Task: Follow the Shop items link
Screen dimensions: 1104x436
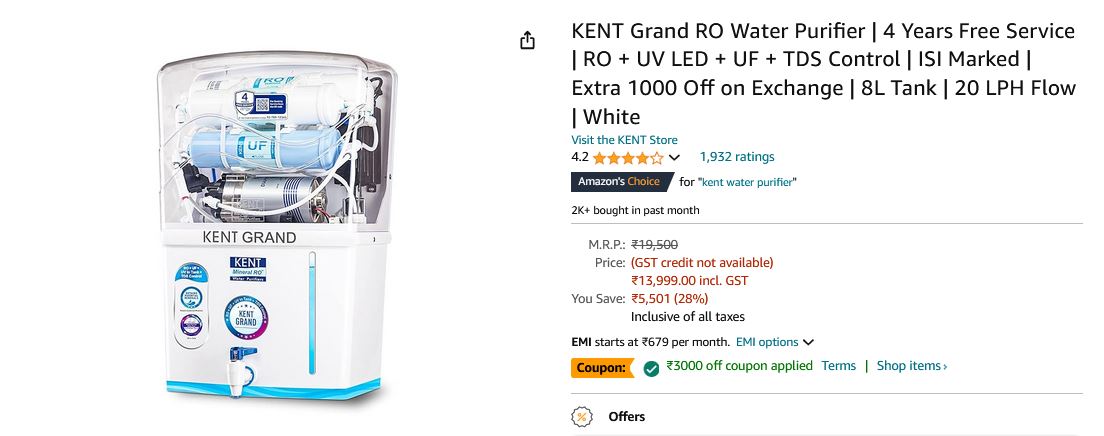Action: click(911, 366)
